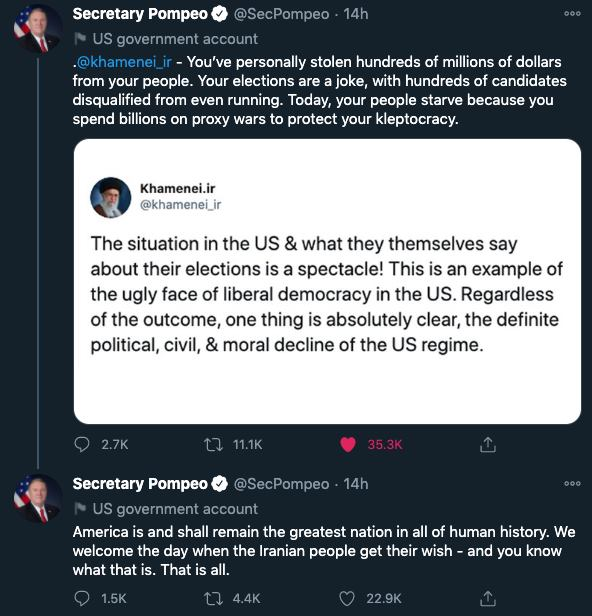Click the 14h timestamp on first tweet
The height and width of the screenshot is (616, 592).
[356, 14]
